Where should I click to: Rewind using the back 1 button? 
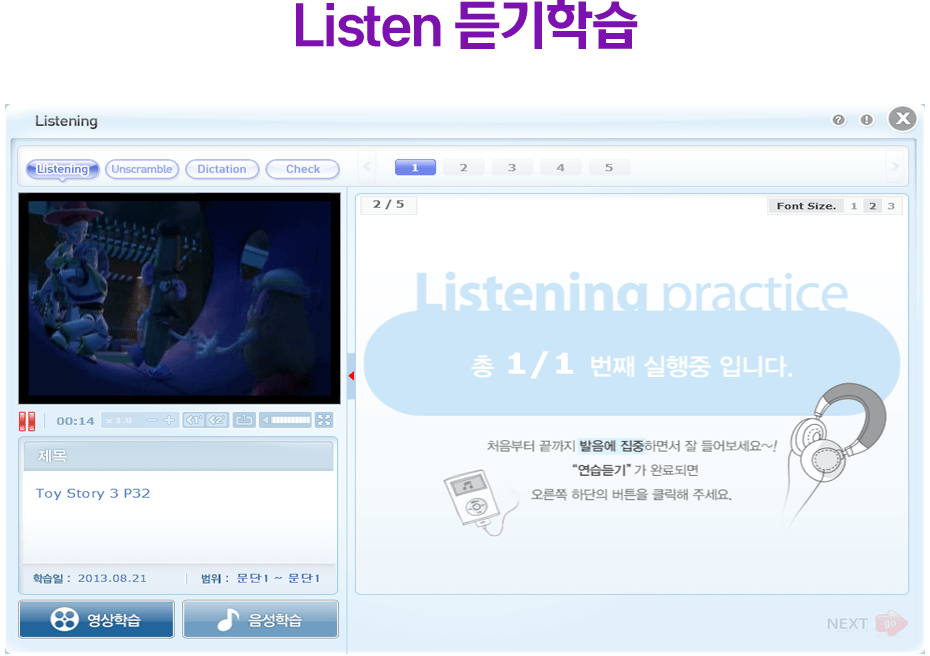[x=194, y=421]
